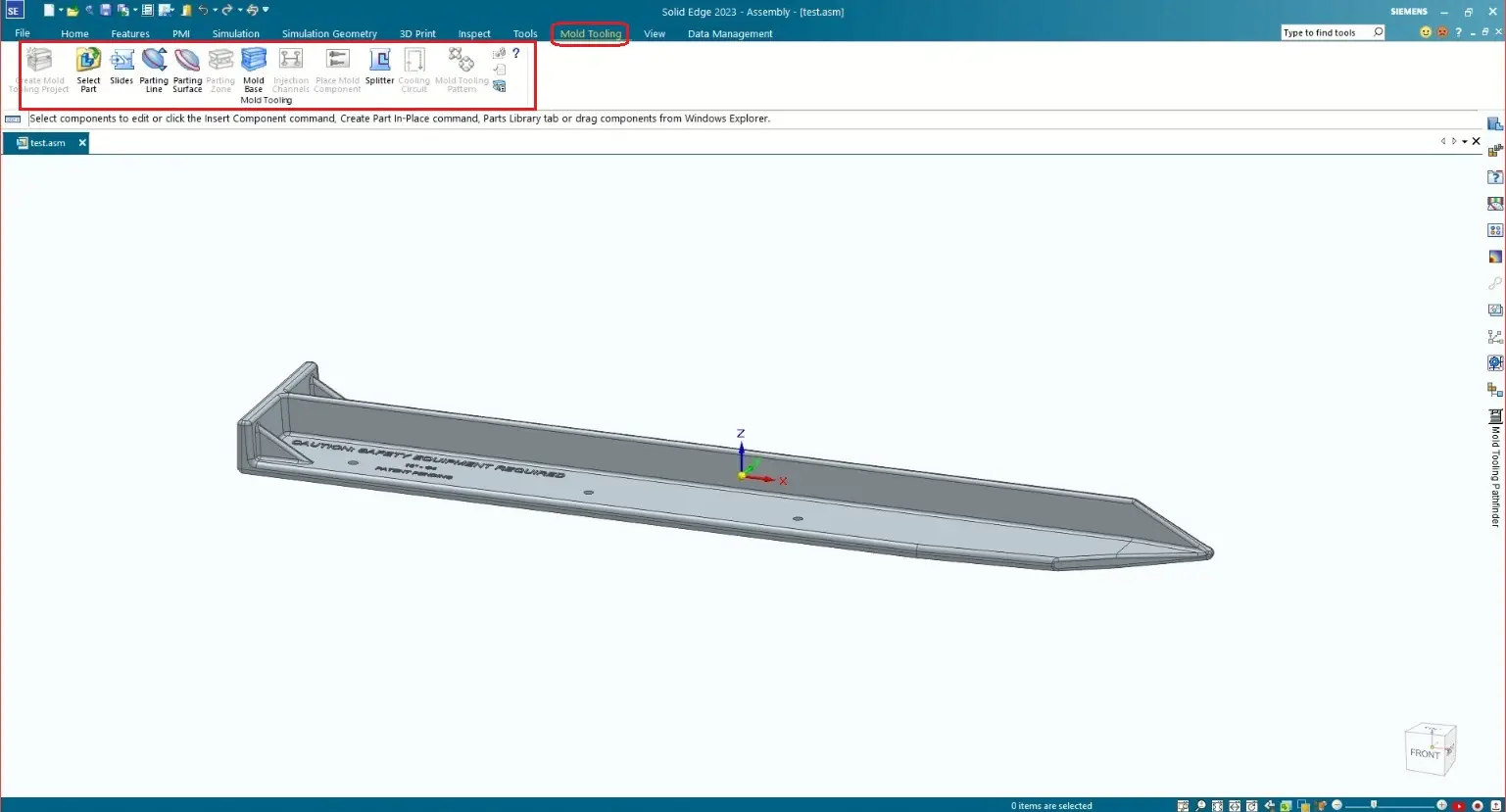The height and width of the screenshot is (812, 1506).
Task: Switch to the Features ribbon tab
Action: point(130,33)
